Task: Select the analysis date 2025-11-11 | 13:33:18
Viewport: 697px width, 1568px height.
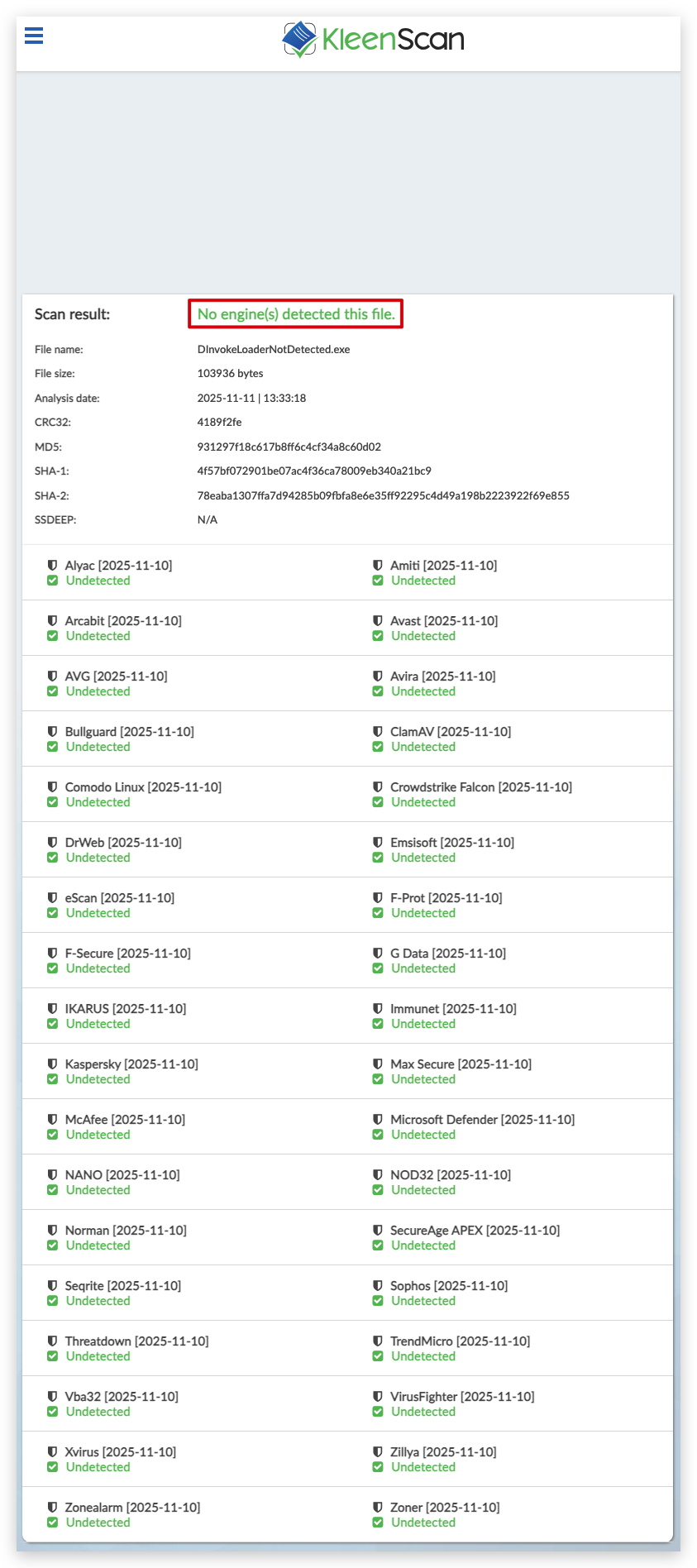Action: [251, 399]
